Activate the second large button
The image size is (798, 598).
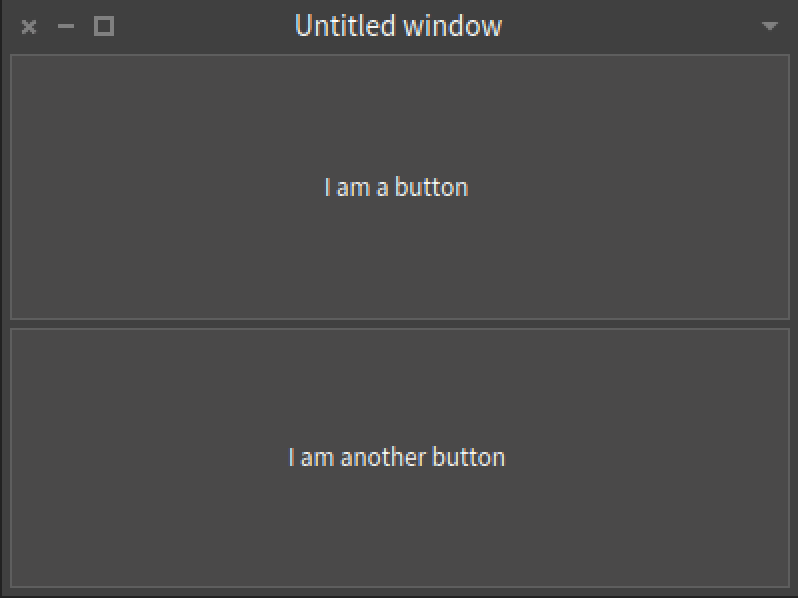(399, 457)
